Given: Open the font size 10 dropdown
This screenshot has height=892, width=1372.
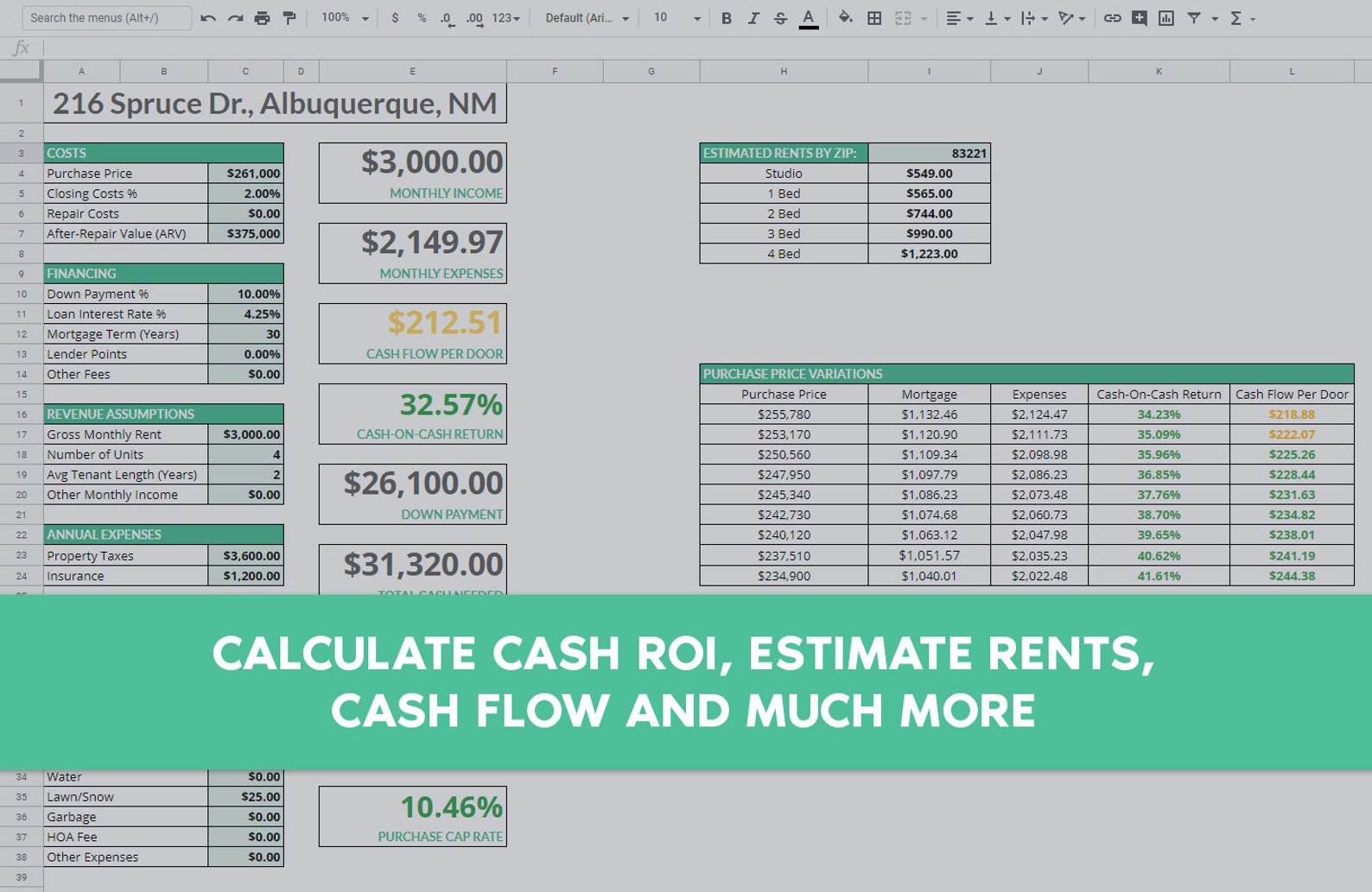Looking at the screenshot, I should [x=676, y=18].
